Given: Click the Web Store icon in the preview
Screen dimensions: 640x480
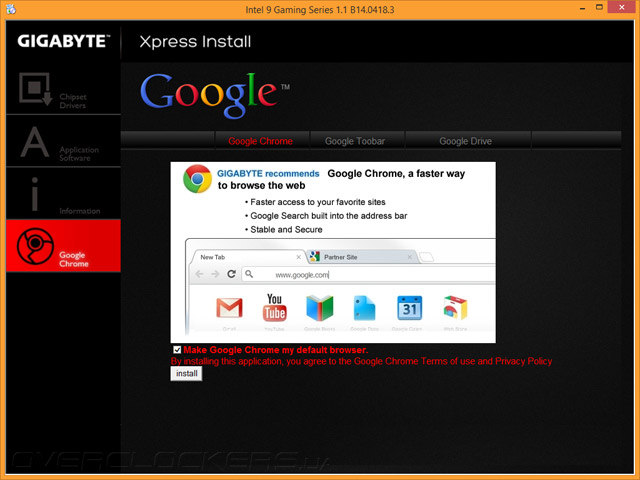Looking at the screenshot, I should pyautogui.click(x=455, y=308).
